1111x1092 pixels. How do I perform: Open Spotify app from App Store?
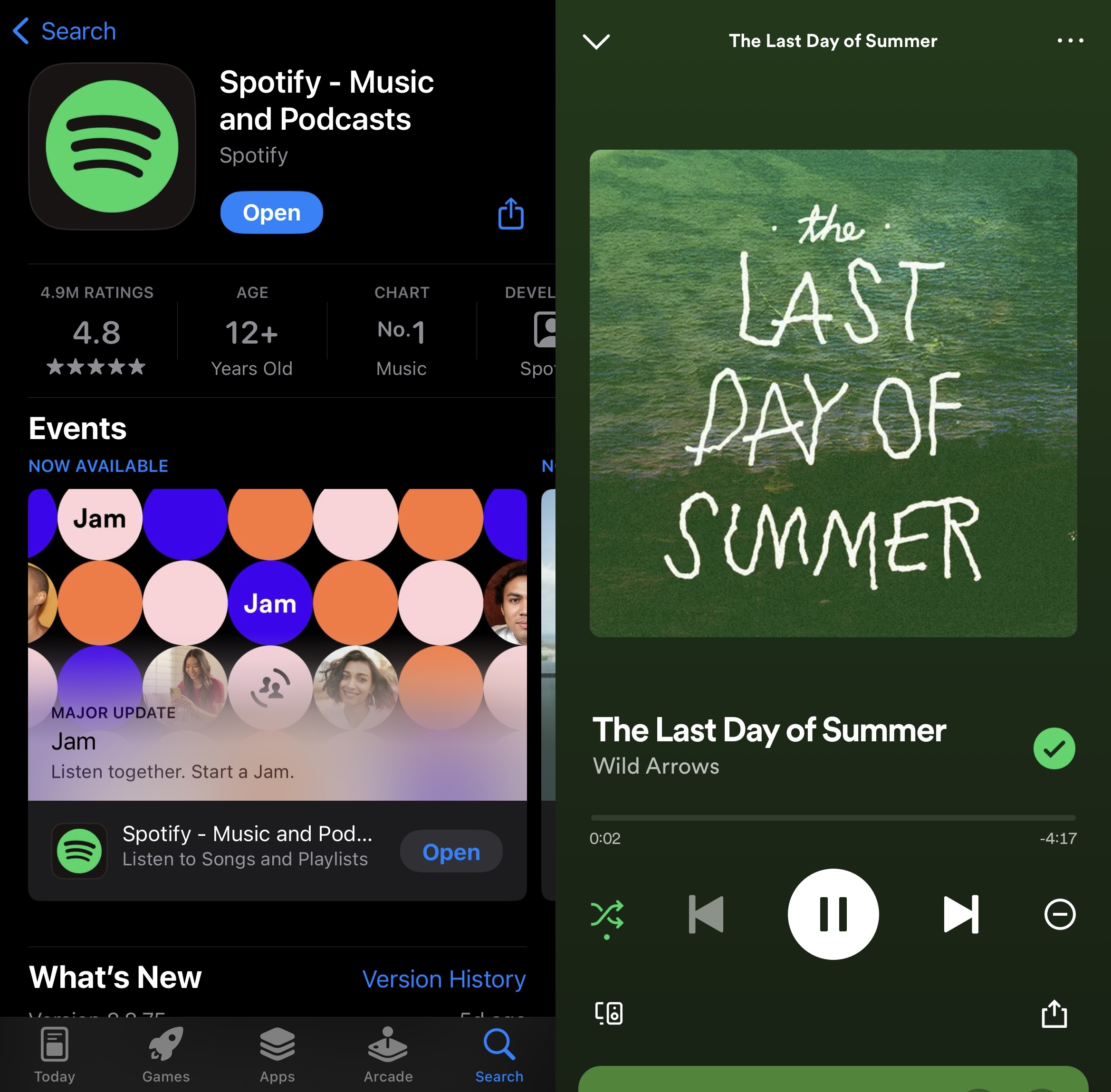(x=271, y=211)
